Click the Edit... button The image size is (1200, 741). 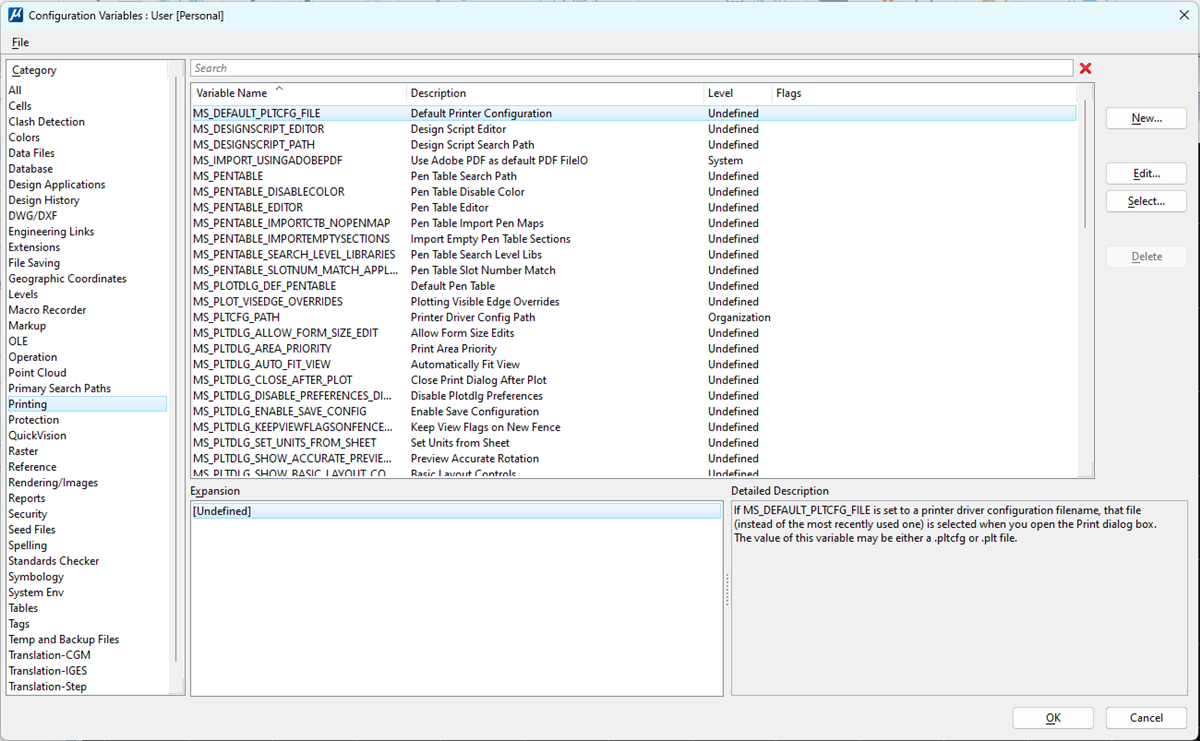1146,173
